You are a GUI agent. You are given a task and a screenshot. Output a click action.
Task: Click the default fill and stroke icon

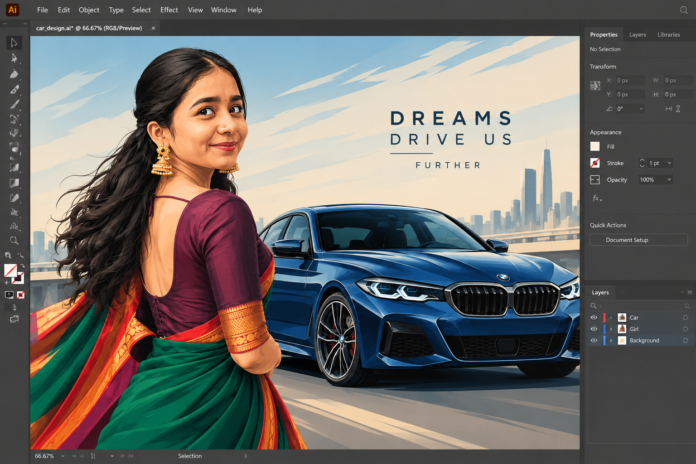pos(6,282)
